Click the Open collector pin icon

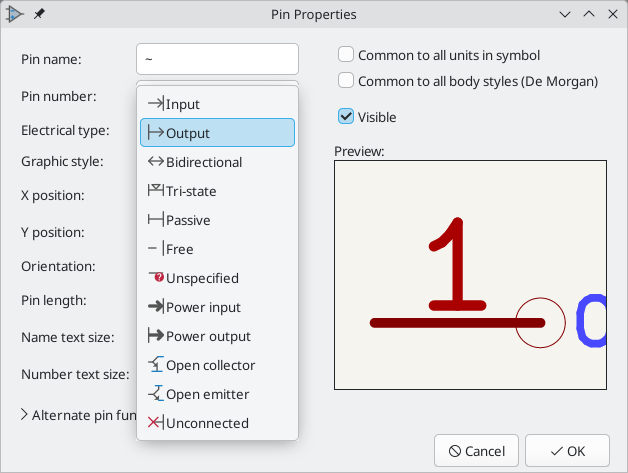click(x=155, y=365)
